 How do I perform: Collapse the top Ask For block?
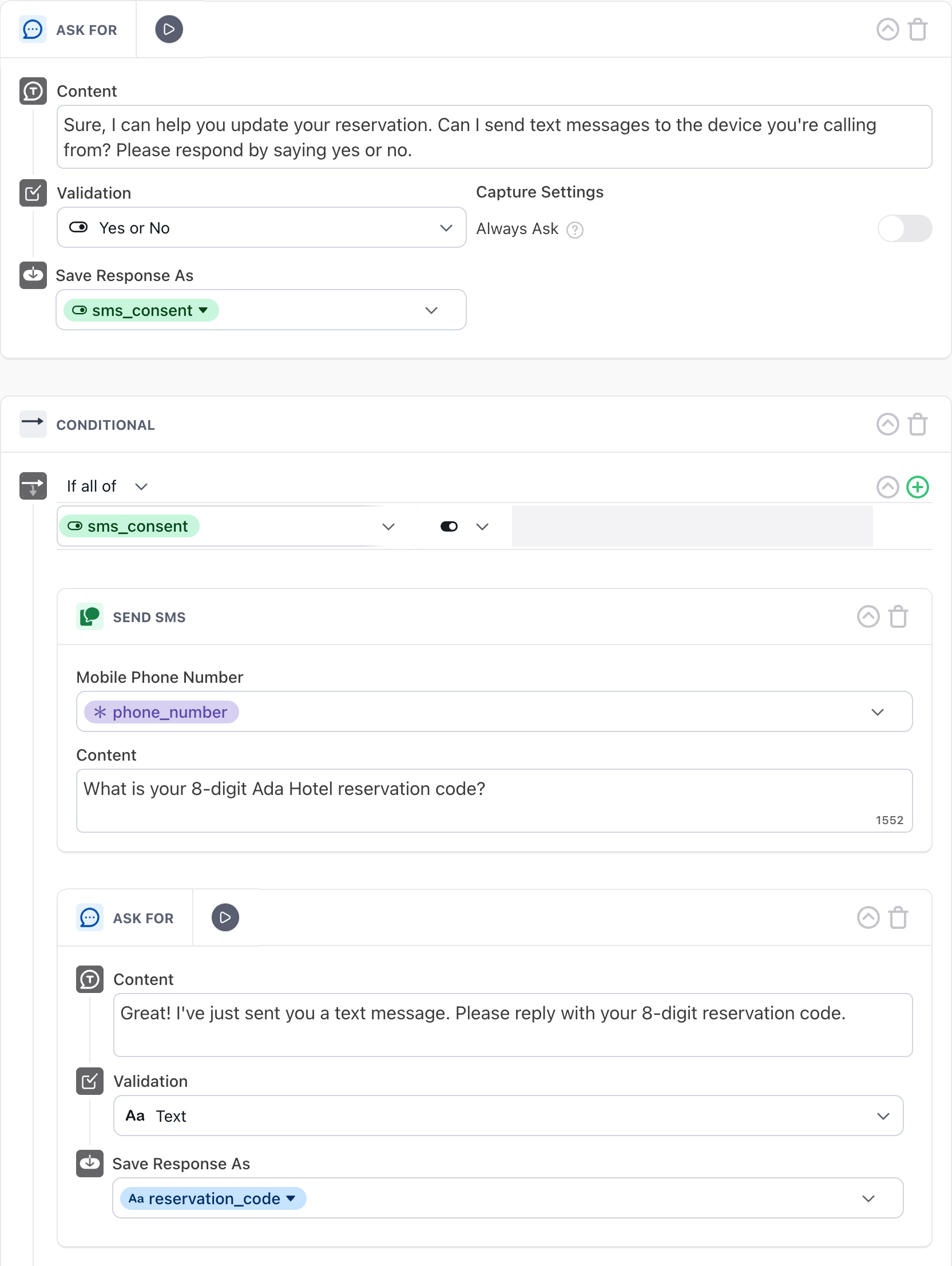tap(887, 30)
